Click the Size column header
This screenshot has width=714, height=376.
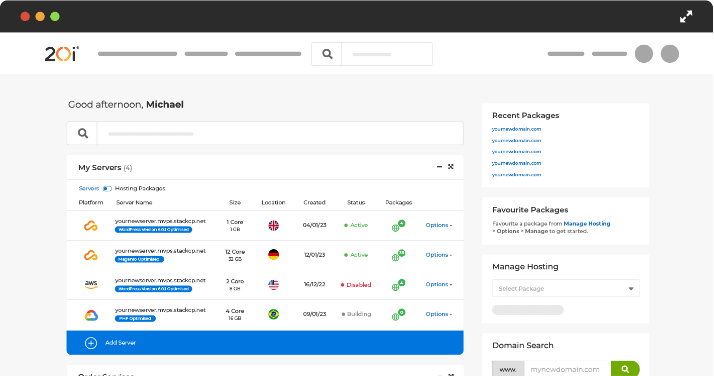click(x=235, y=203)
